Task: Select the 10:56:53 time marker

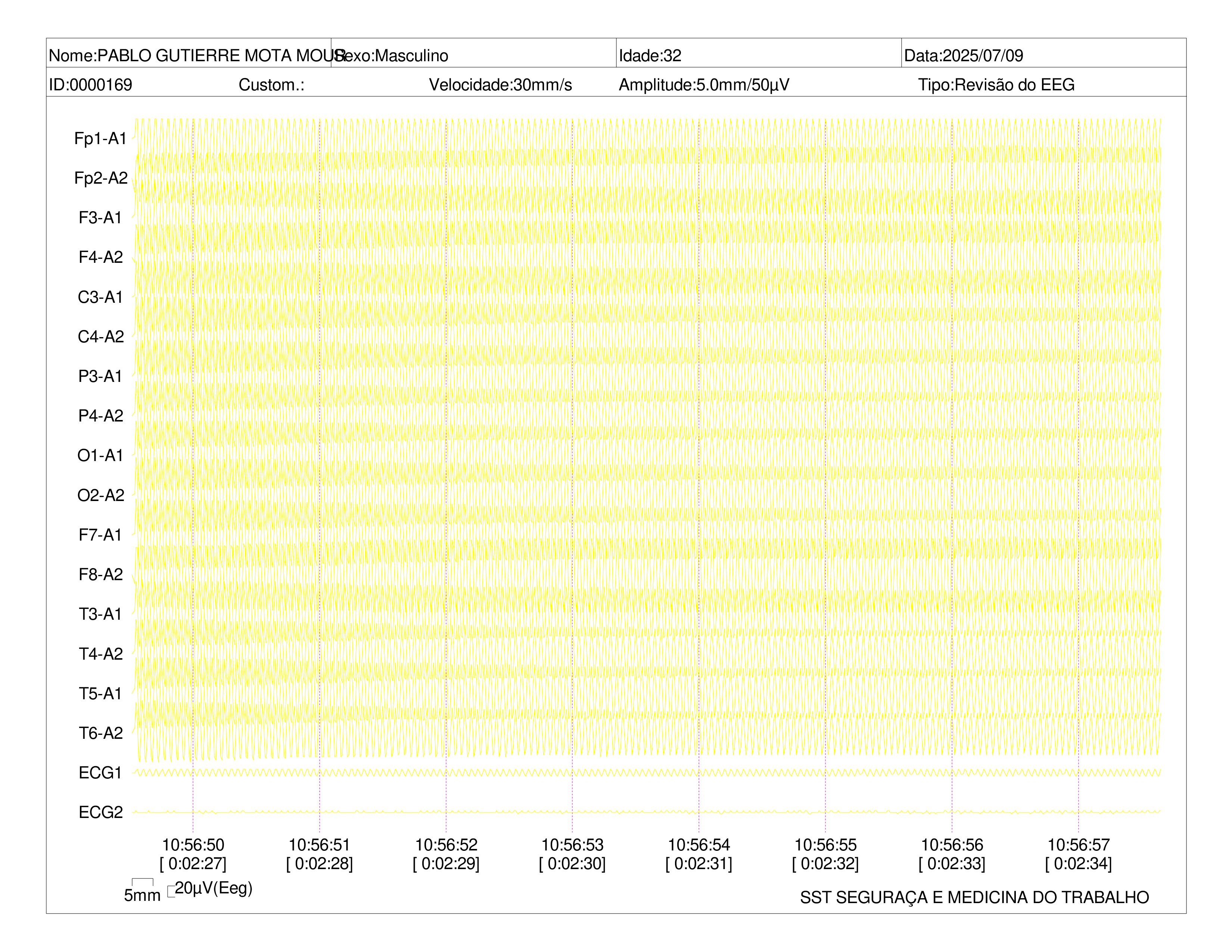Action: [x=573, y=845]
